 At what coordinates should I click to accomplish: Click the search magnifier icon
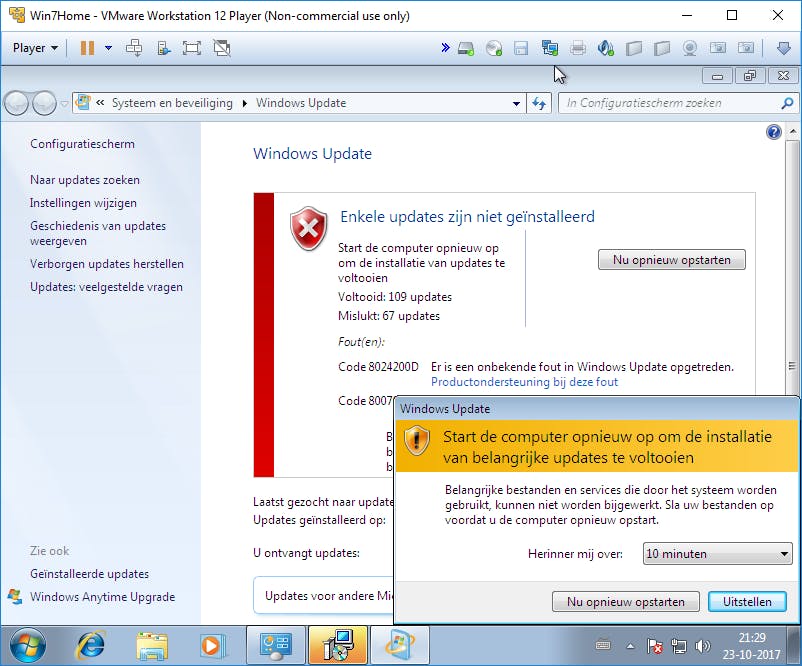click(x=787, y=103)
